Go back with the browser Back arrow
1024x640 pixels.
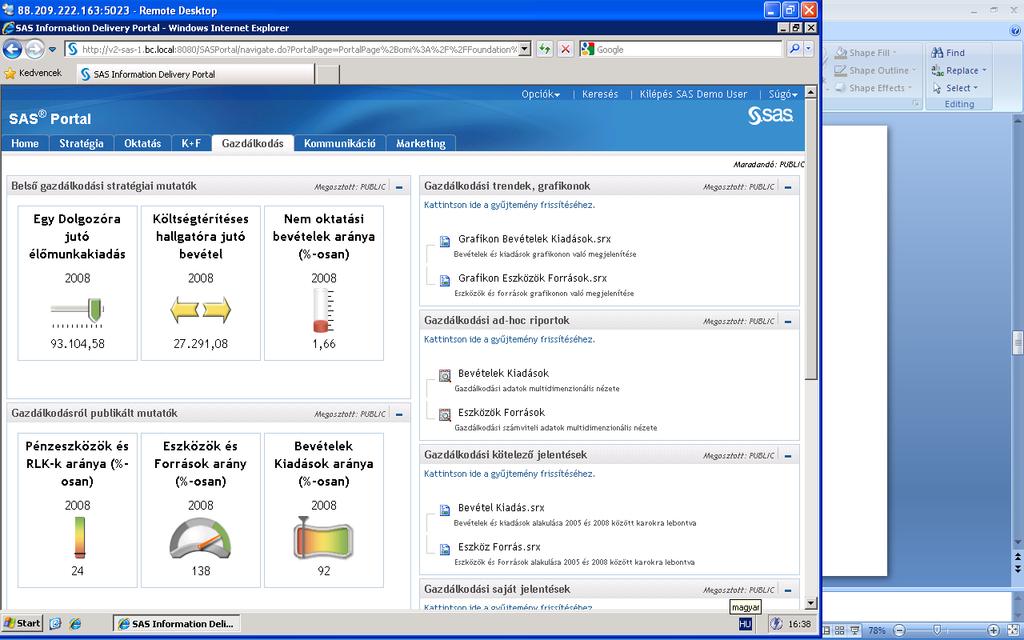pyautogui.click(x=12, y=49)
